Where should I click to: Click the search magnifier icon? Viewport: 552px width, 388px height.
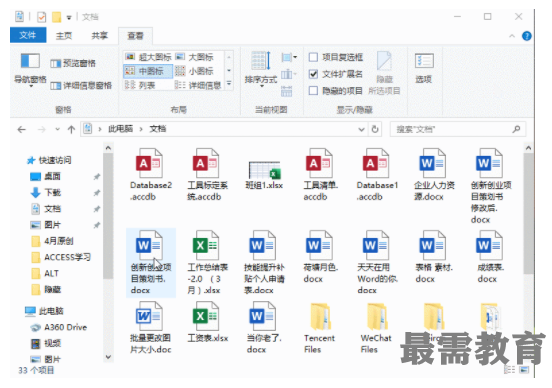(516, 129)
